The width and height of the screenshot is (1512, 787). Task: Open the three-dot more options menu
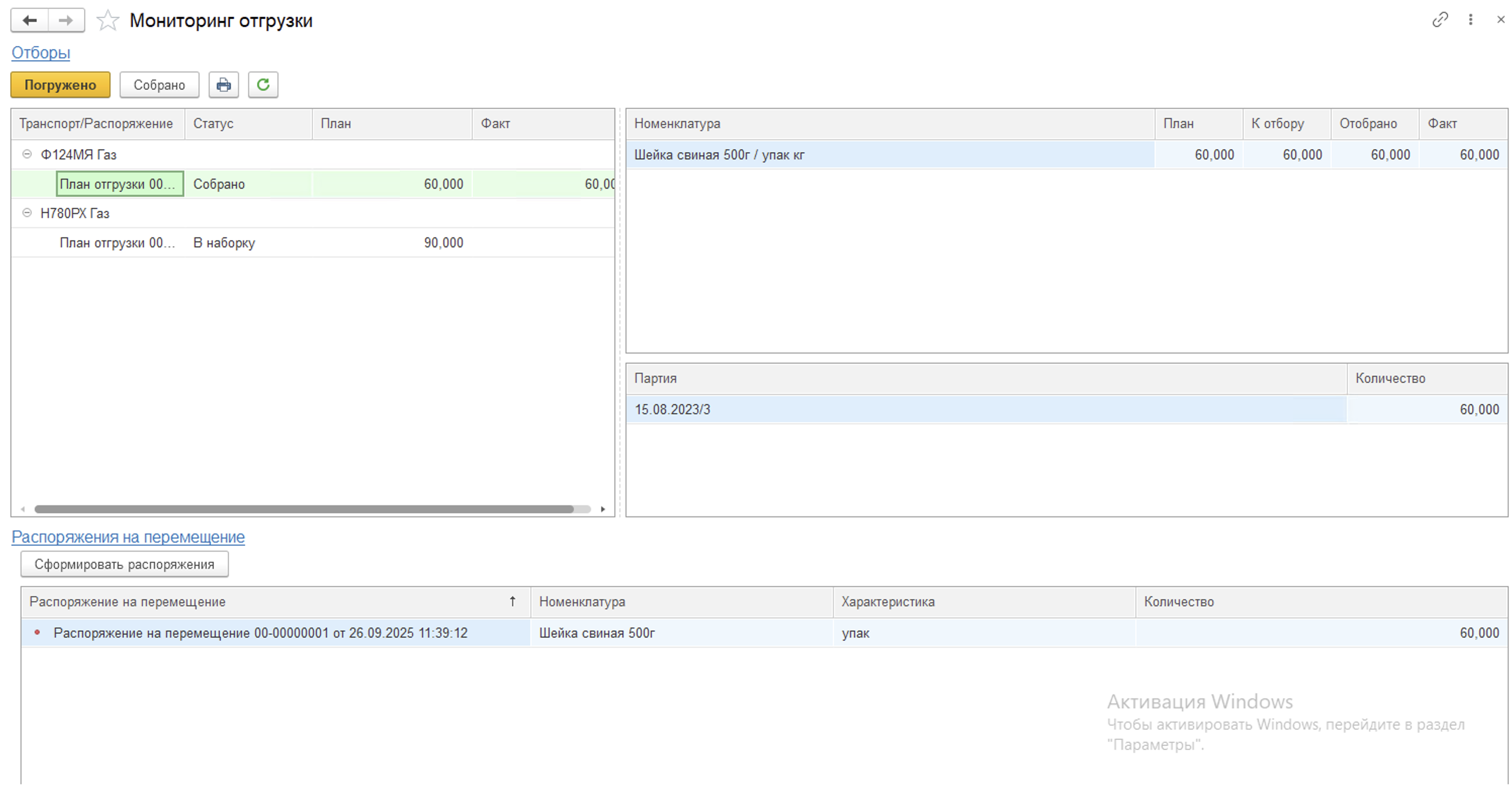tap(1471, 20)
